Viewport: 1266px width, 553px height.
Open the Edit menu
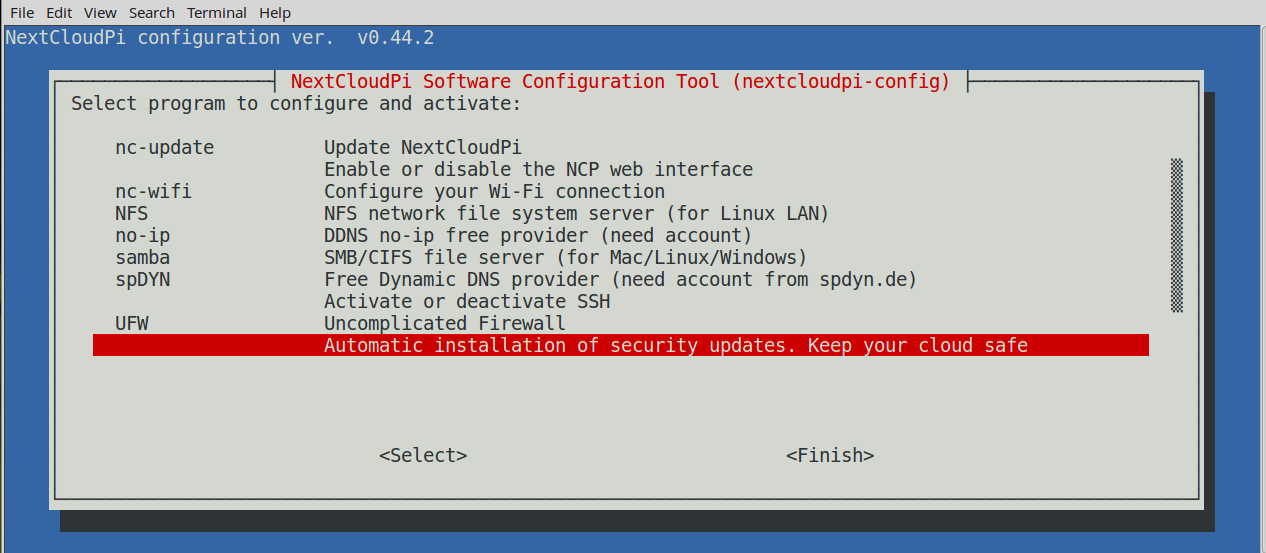click(x=59, y=13)
